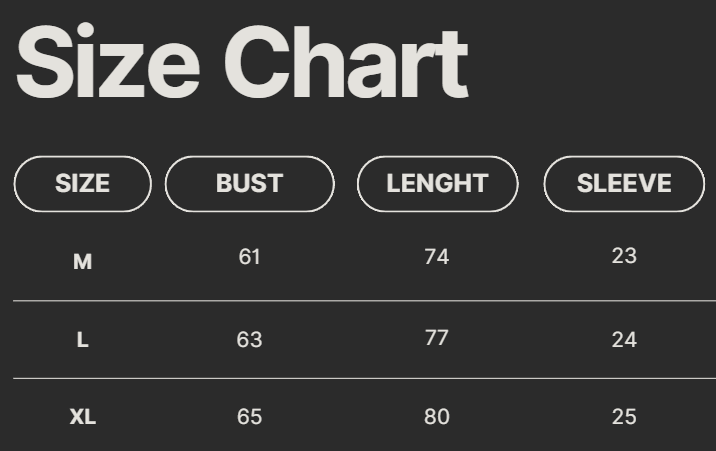The height and width of the screenshot is (451, 716).
Task: Click sleeve value 24 for size L
Action: (x=624, y=340)
